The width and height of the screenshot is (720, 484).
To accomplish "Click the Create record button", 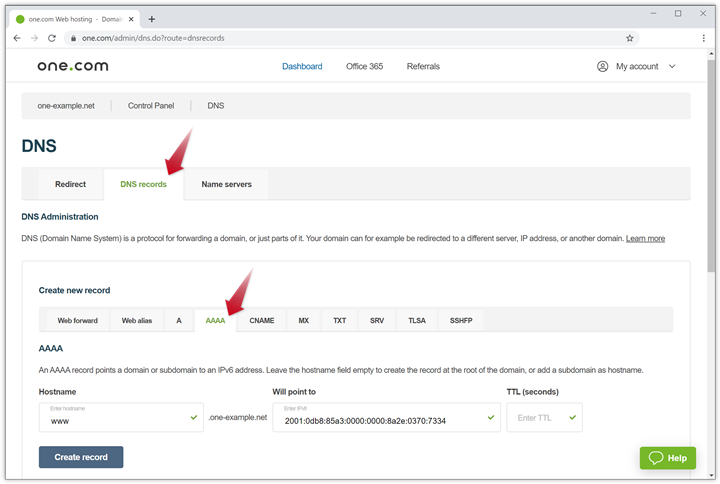I will tap(81, 457).
